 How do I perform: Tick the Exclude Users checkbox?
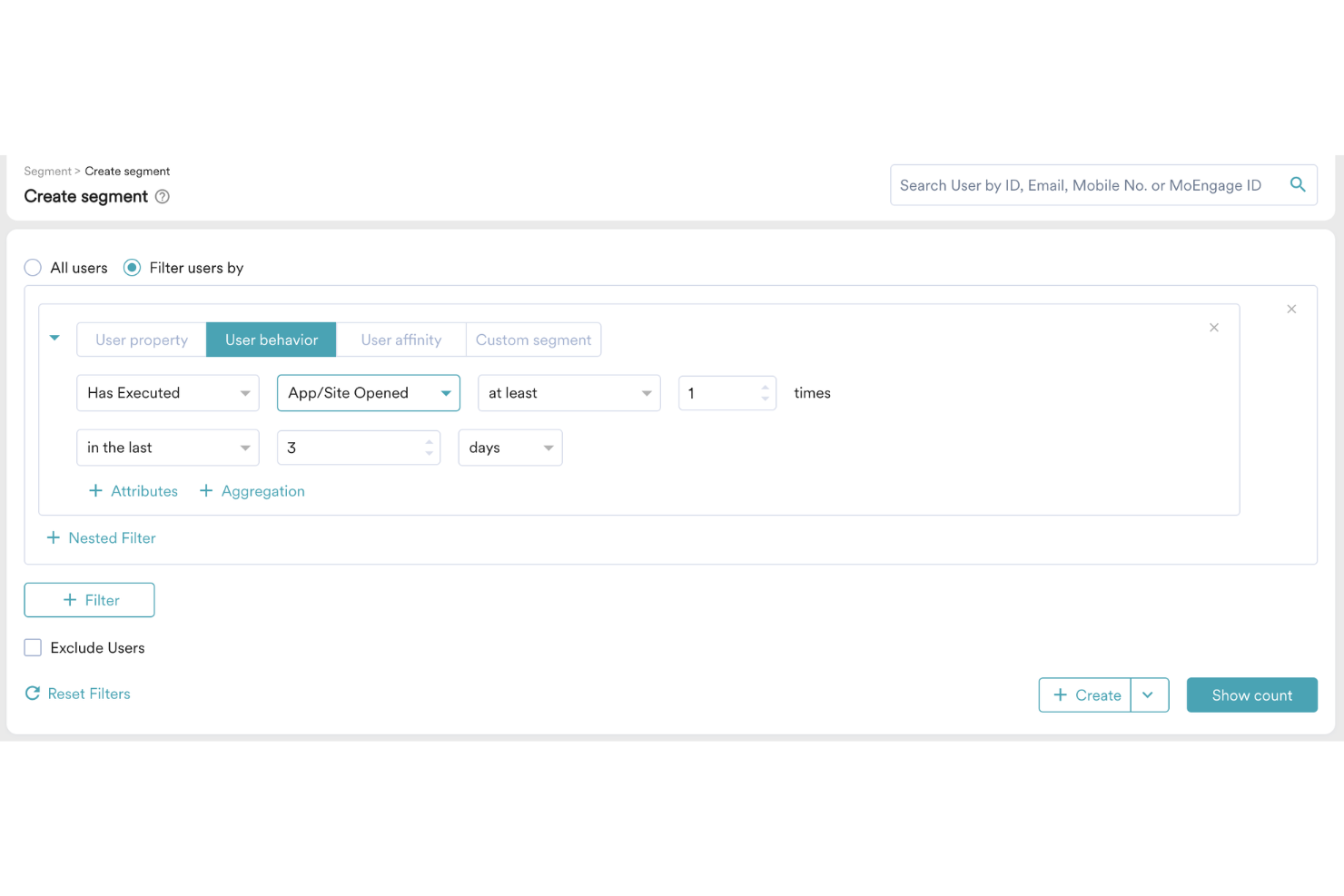(33, 648)
